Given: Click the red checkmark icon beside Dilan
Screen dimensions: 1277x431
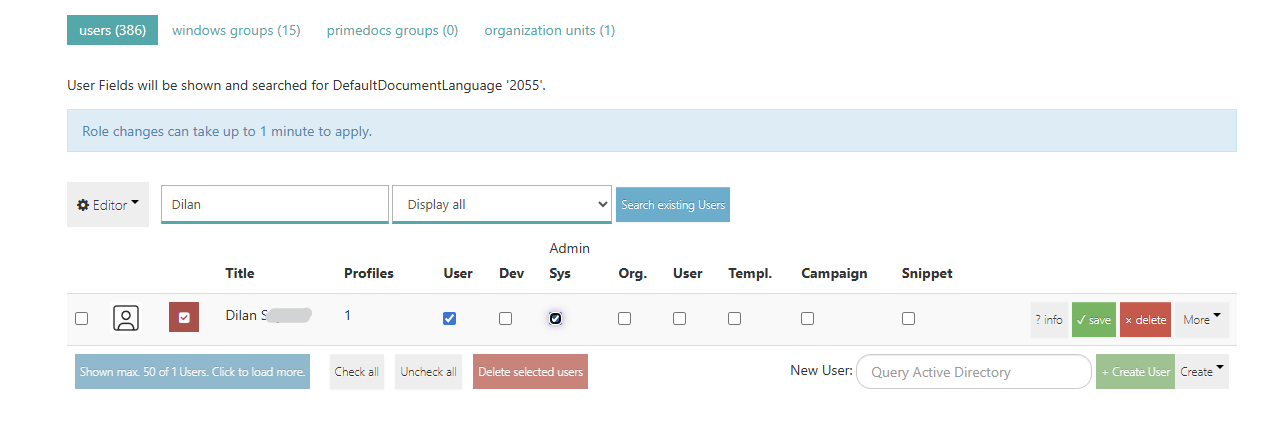Looking at the screenshot, I should click(x=184, y=318).
